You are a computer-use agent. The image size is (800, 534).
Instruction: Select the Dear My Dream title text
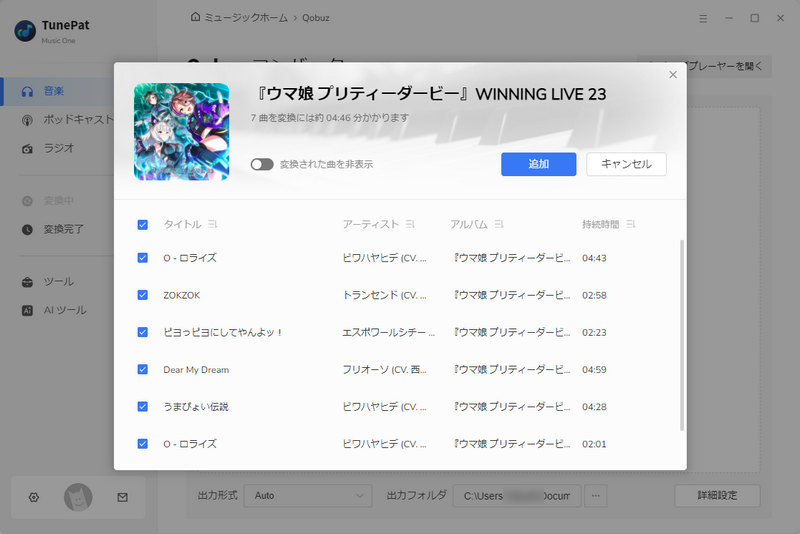point(196,370)
